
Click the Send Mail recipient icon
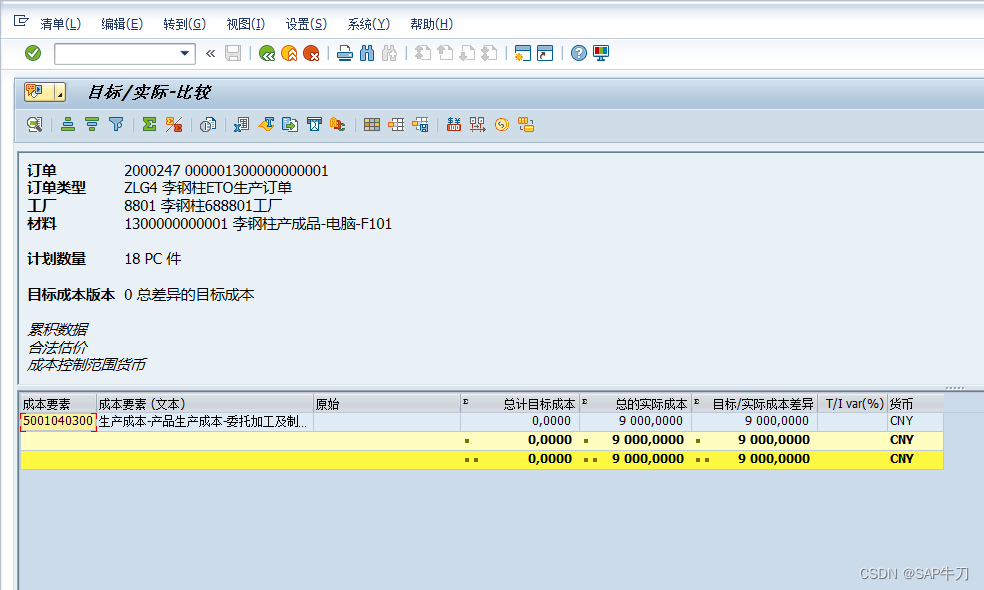coord(314,124)
